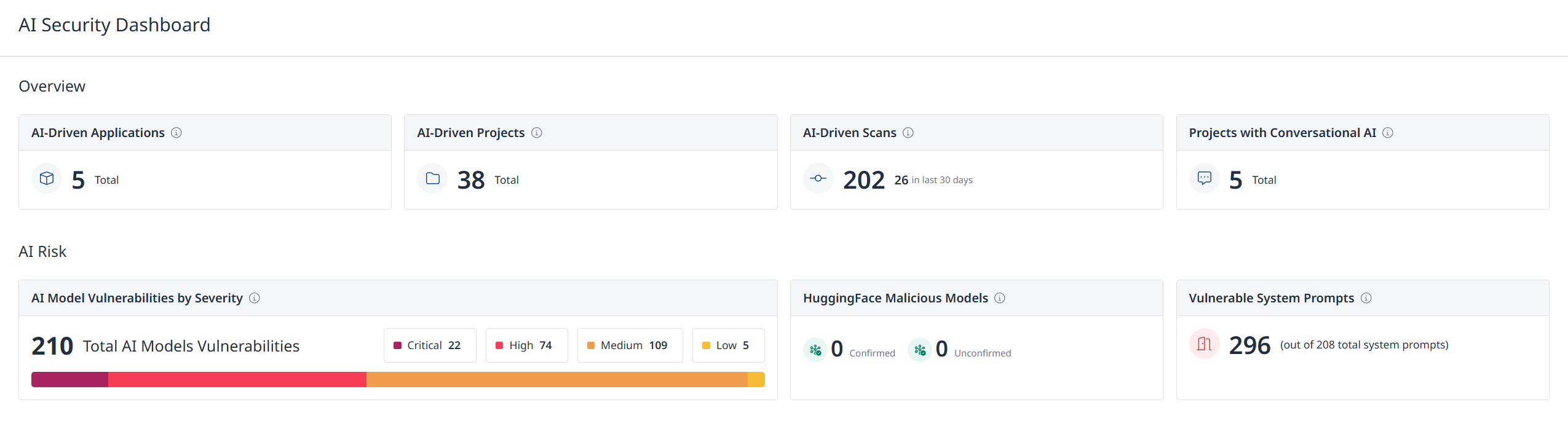Viewport: 1568px width, 429px height.
Task: Select the High 74 severity chip
Action: tap(526, 345)
